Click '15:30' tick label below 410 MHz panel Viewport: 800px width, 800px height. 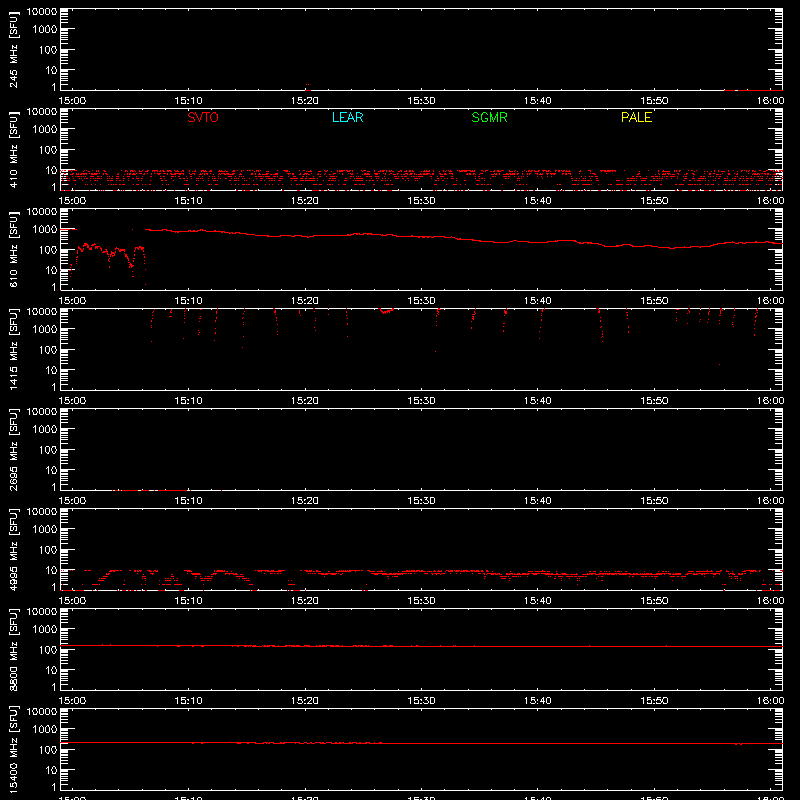click(421, 201)
